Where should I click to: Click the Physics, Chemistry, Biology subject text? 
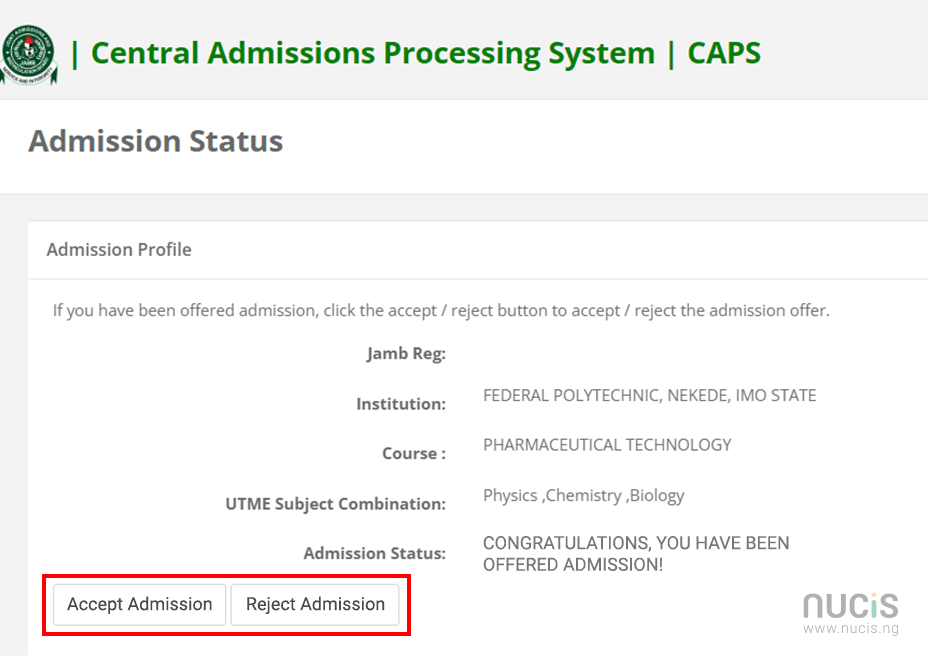583,495
